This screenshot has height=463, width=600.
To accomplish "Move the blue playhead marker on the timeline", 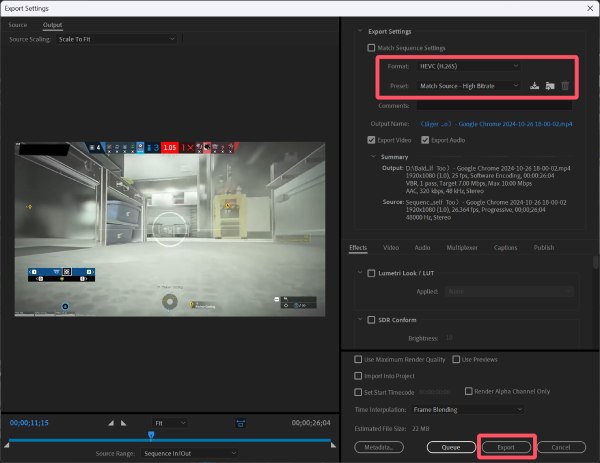I will (151, 435).
